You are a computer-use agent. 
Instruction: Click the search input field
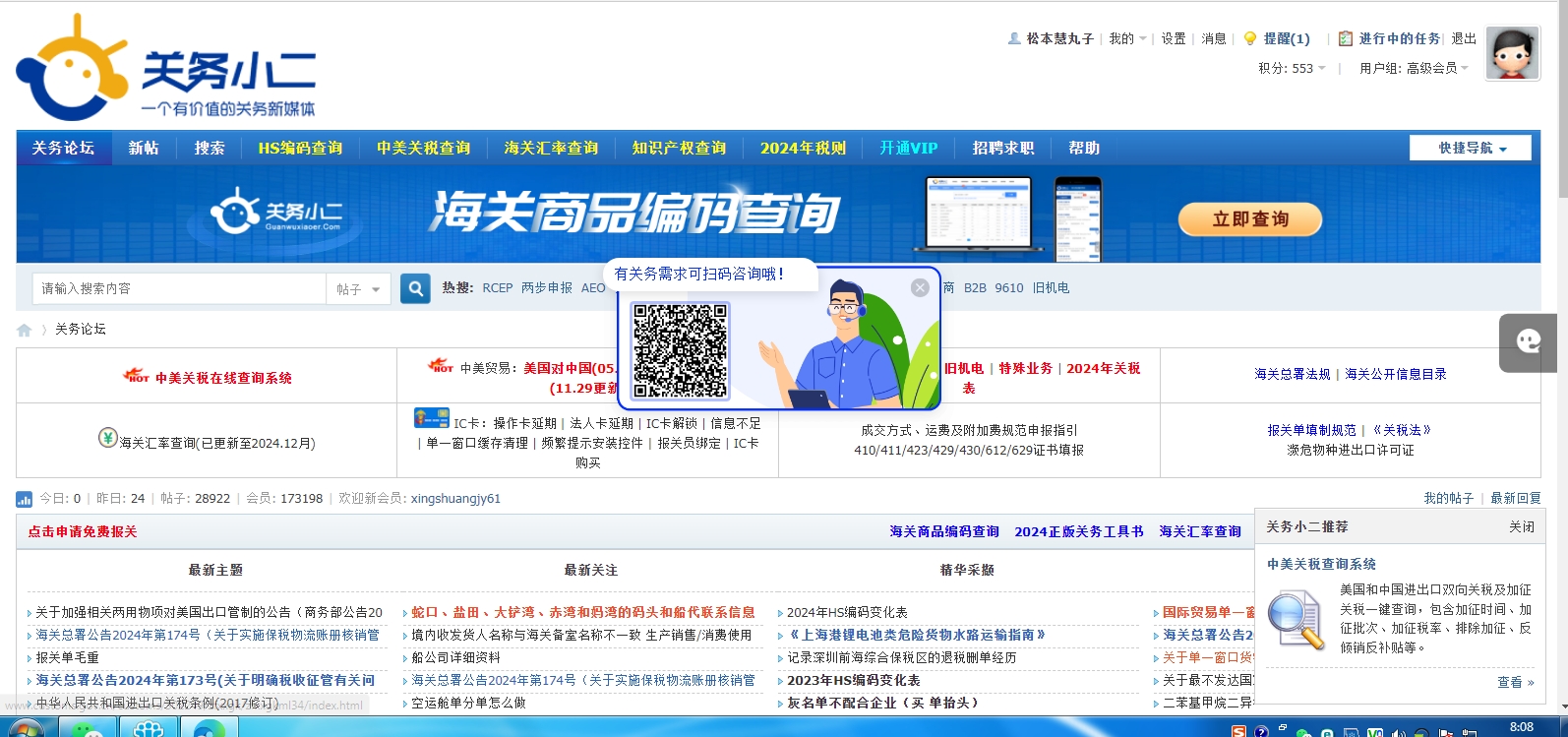click(x=179, y=288)
